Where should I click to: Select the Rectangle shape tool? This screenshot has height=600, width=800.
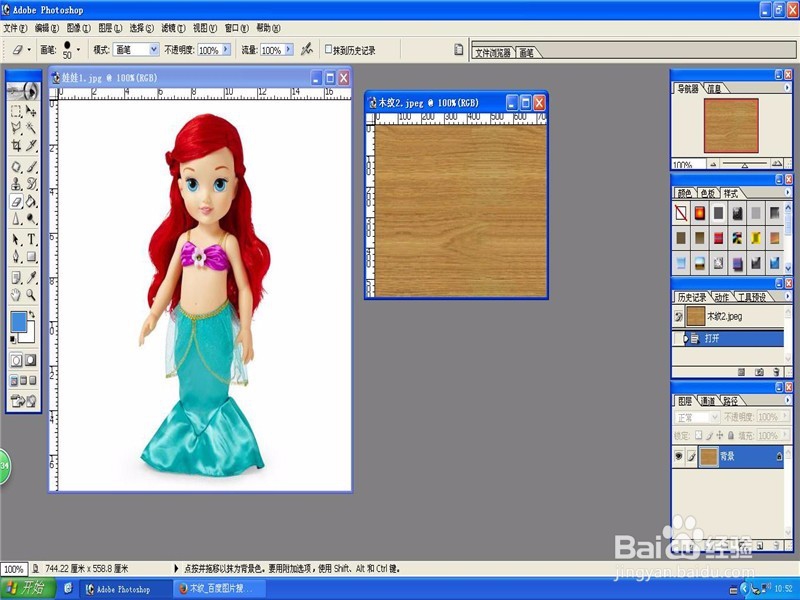[31, 257]
